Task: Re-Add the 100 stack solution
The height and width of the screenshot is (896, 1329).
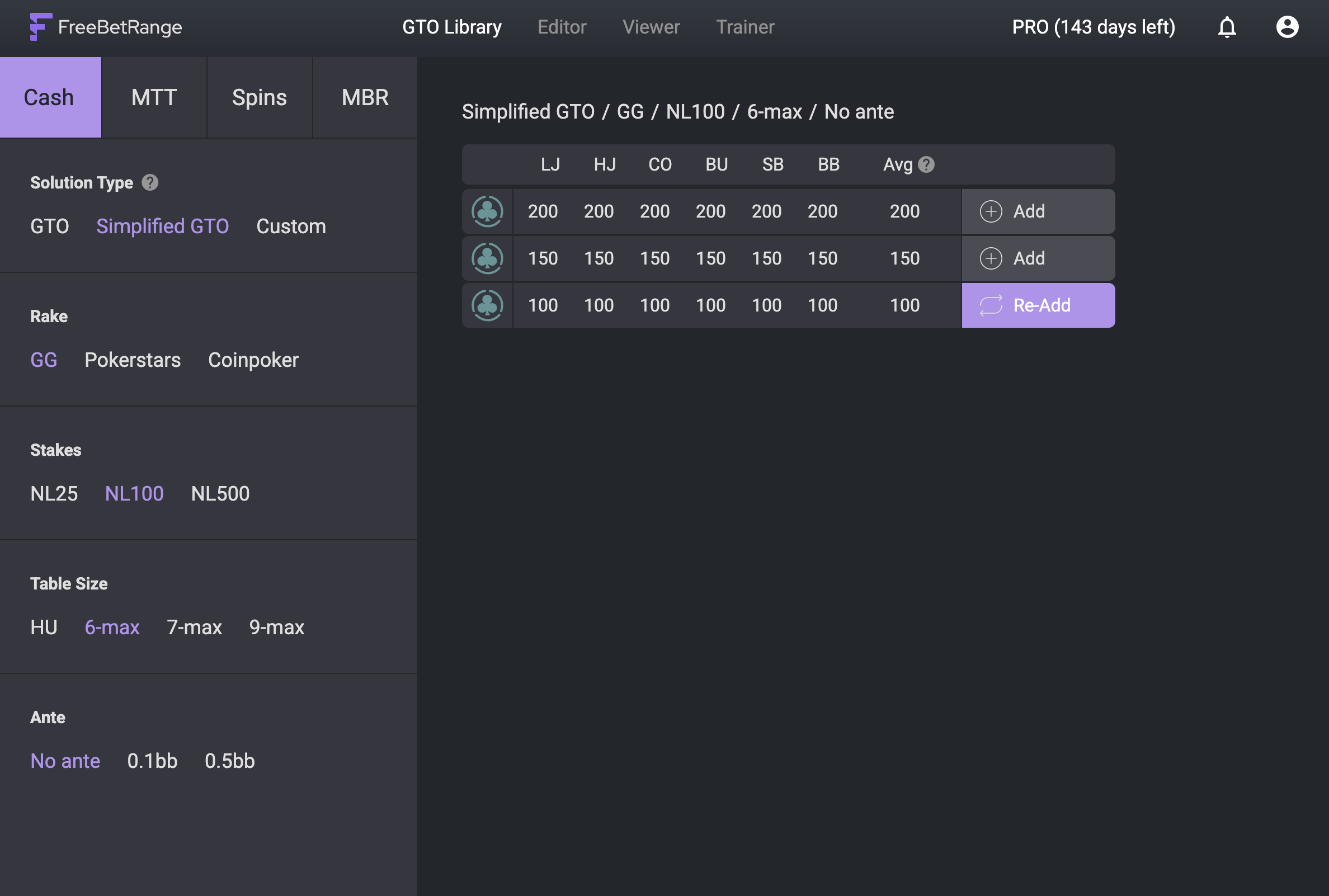Action: click(1038, 305)
